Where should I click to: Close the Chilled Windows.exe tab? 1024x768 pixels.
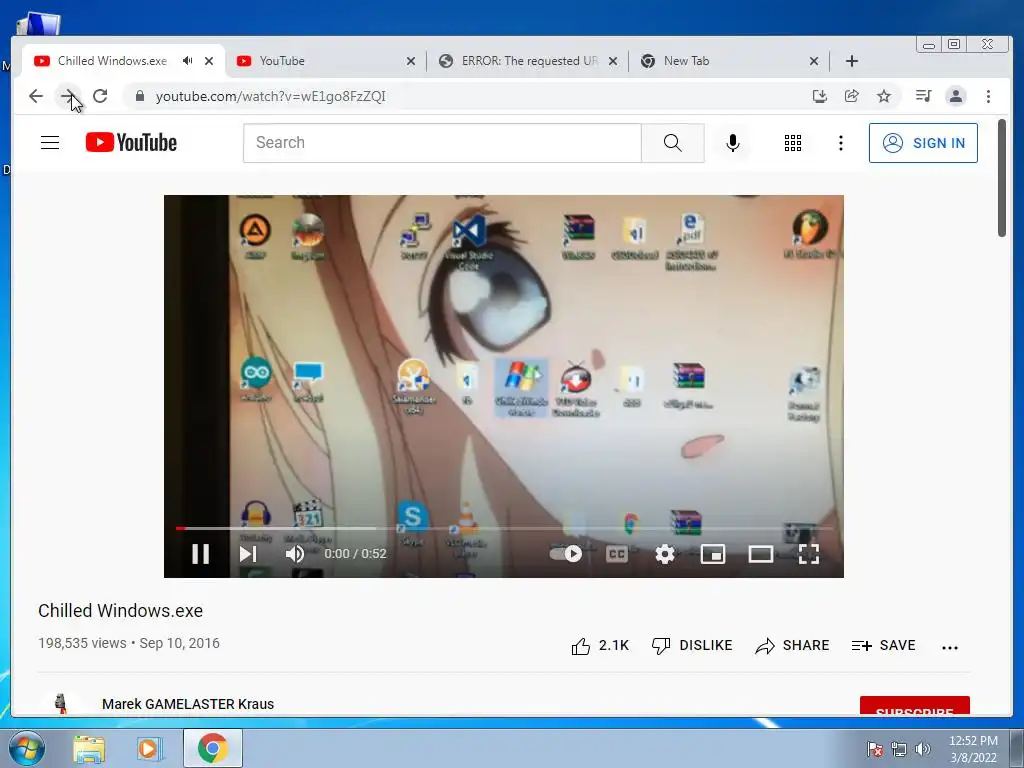(x=209, y=61)
